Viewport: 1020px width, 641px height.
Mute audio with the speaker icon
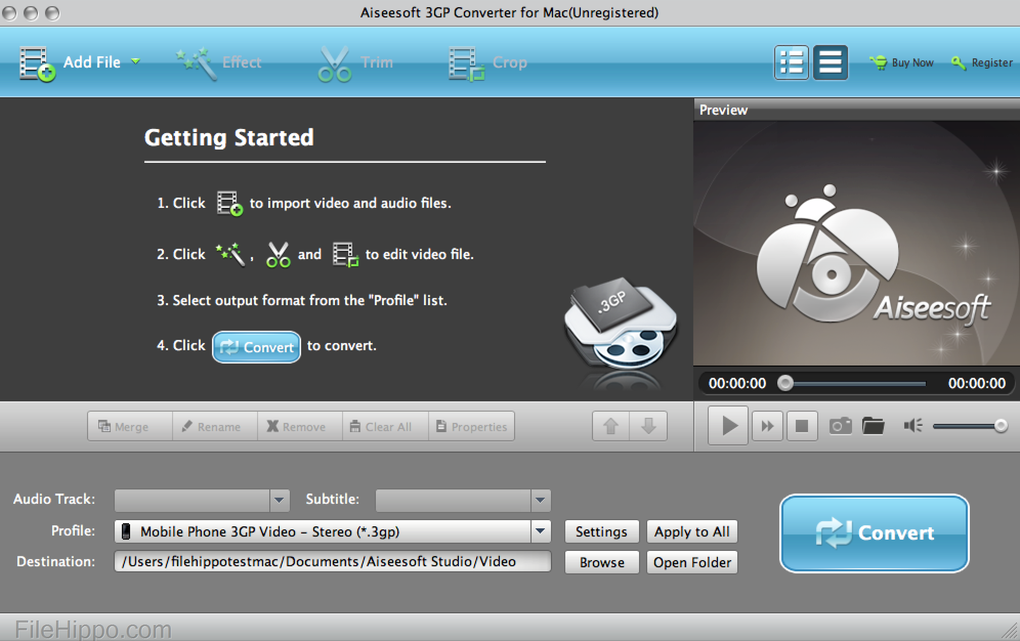(x=912, y=426)
